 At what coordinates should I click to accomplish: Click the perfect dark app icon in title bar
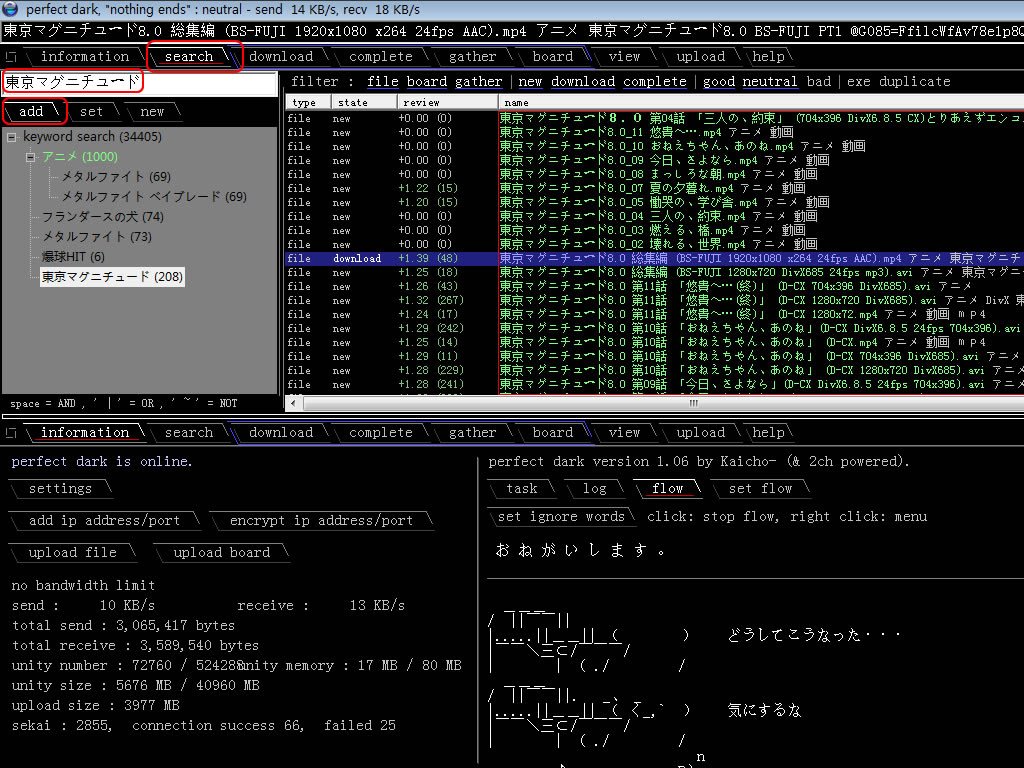click(10, 9)
